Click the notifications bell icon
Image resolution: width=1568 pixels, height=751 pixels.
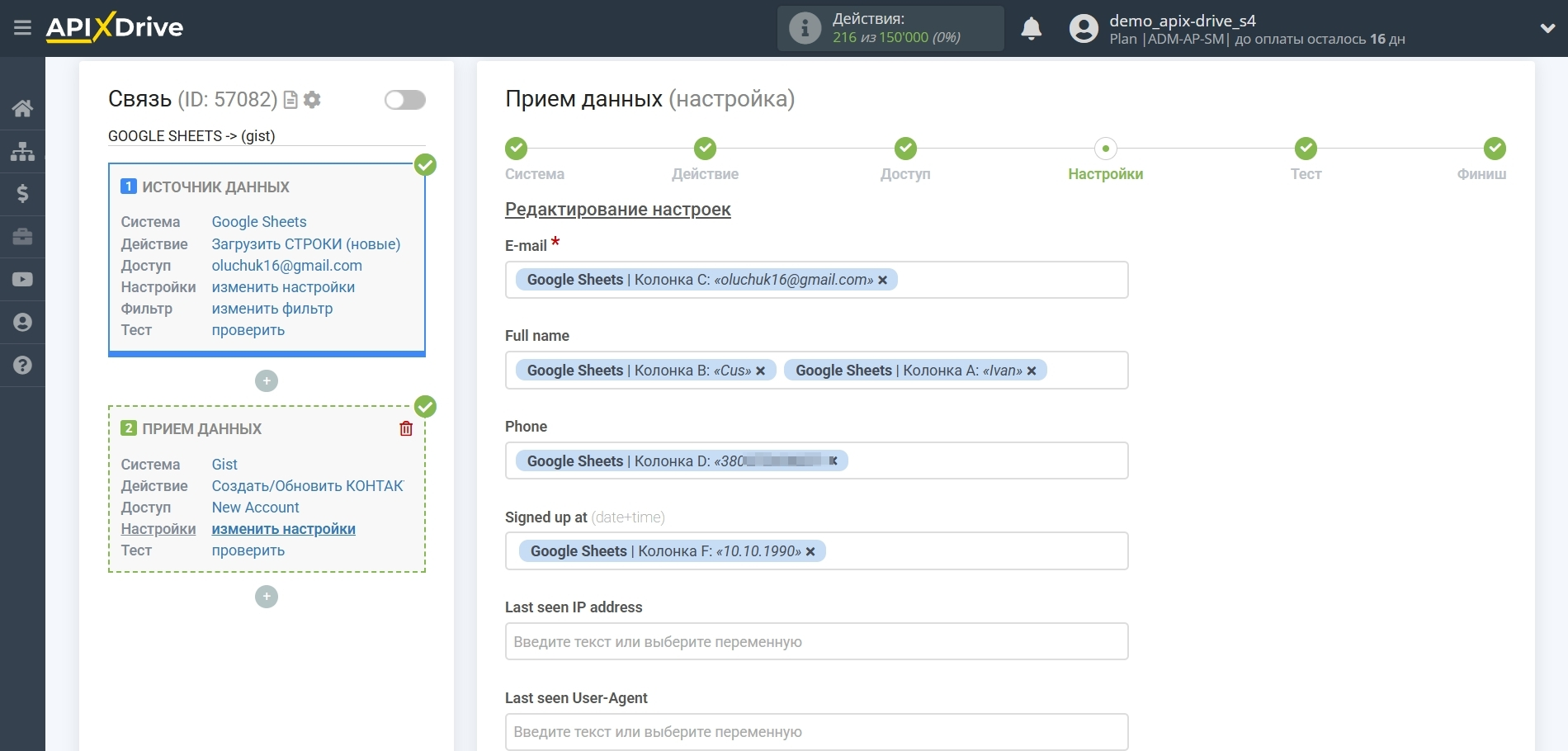tap(1031, 29)
